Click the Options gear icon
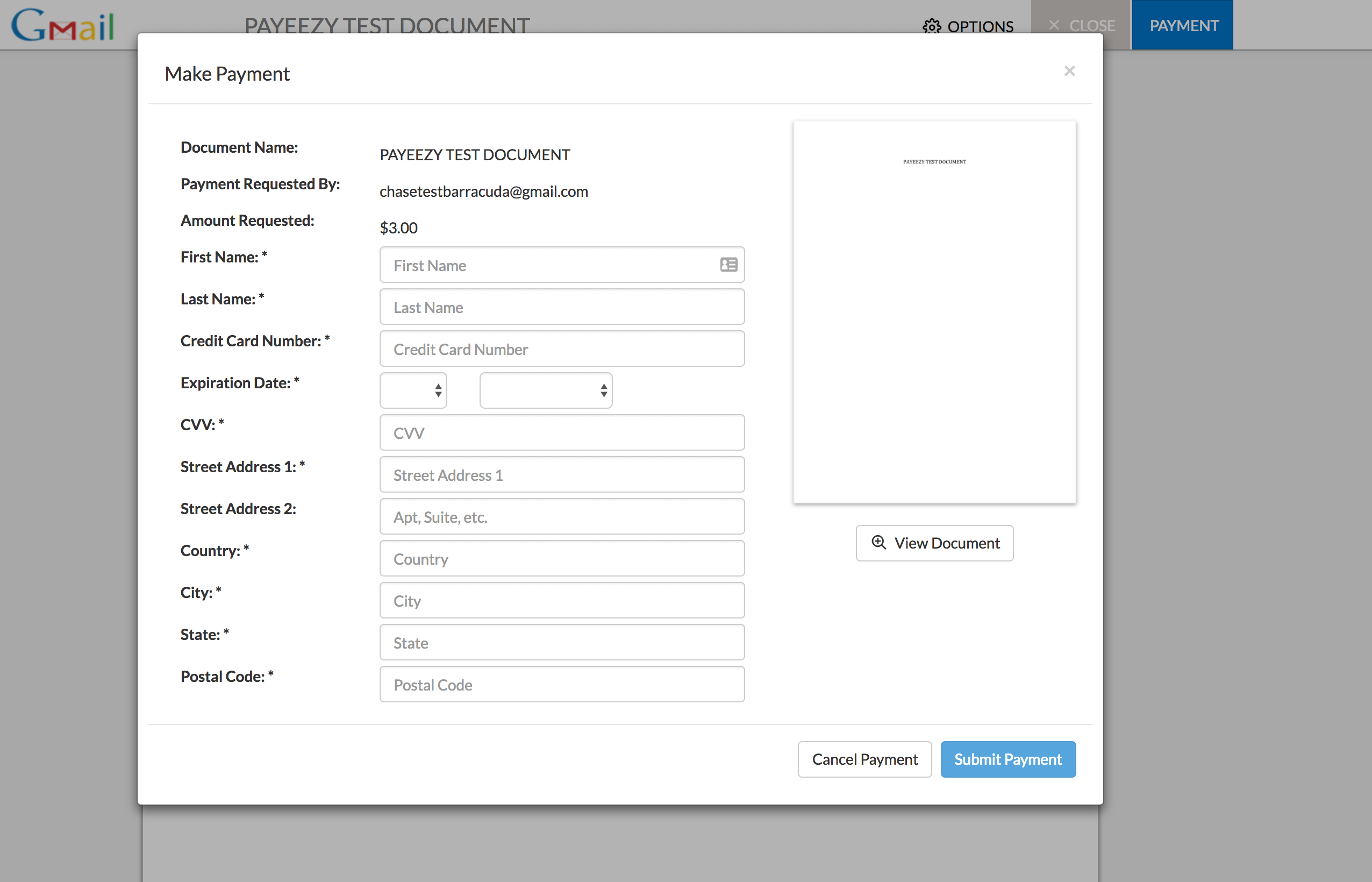The width and height of the screenshot is (1372, 882). coord(931,26)
